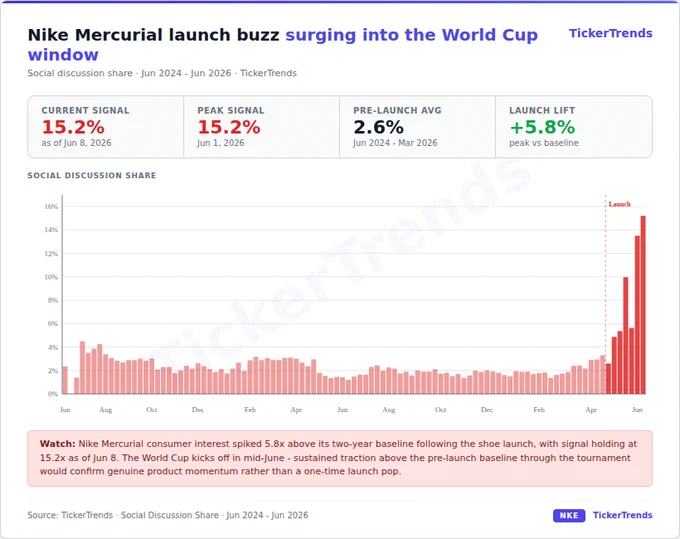Click the TickerTrends logo at top right

click(x=610, y=33)
